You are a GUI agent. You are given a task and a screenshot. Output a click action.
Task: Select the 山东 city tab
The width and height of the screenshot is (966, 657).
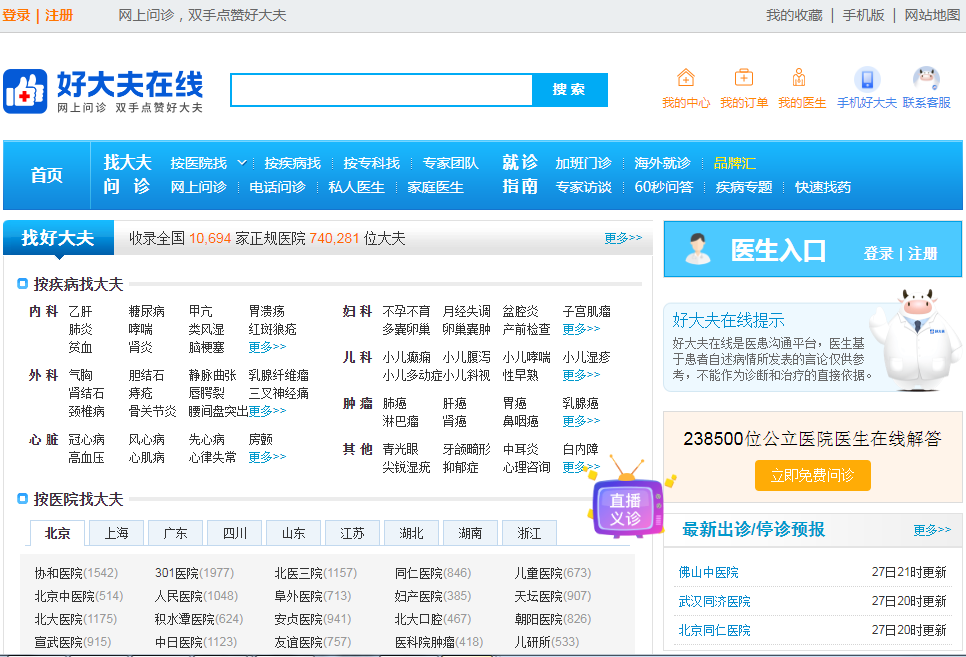(293, 533)
